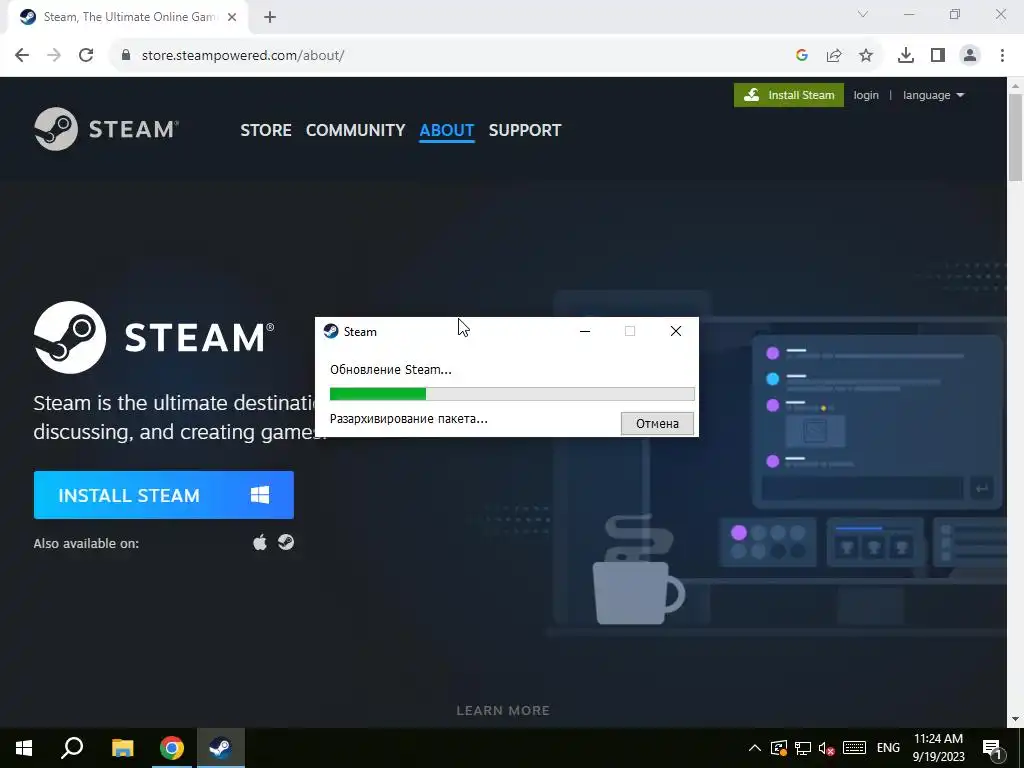
Task: Reload the page
Action: point(86,56)
